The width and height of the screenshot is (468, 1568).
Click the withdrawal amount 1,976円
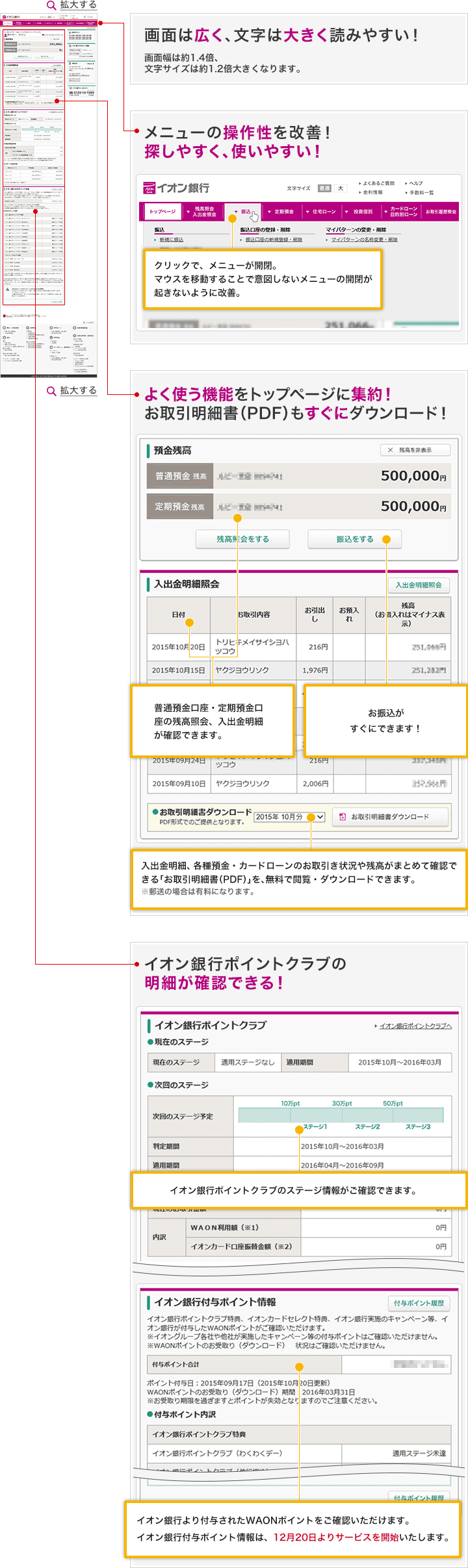coord(315,670)
